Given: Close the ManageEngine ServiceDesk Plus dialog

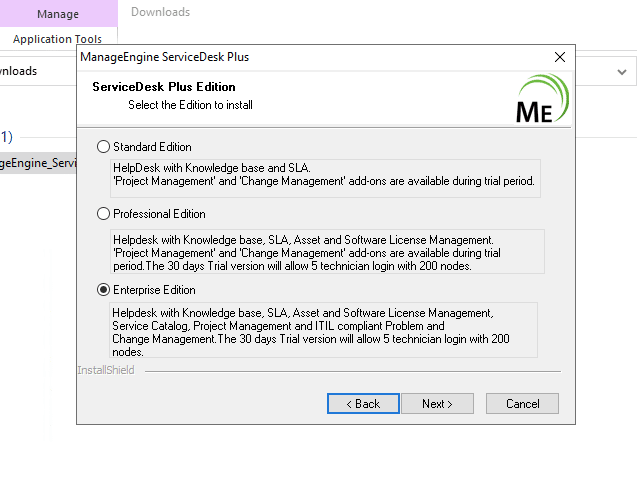Looking at the screenshot, I should point(560,57).
